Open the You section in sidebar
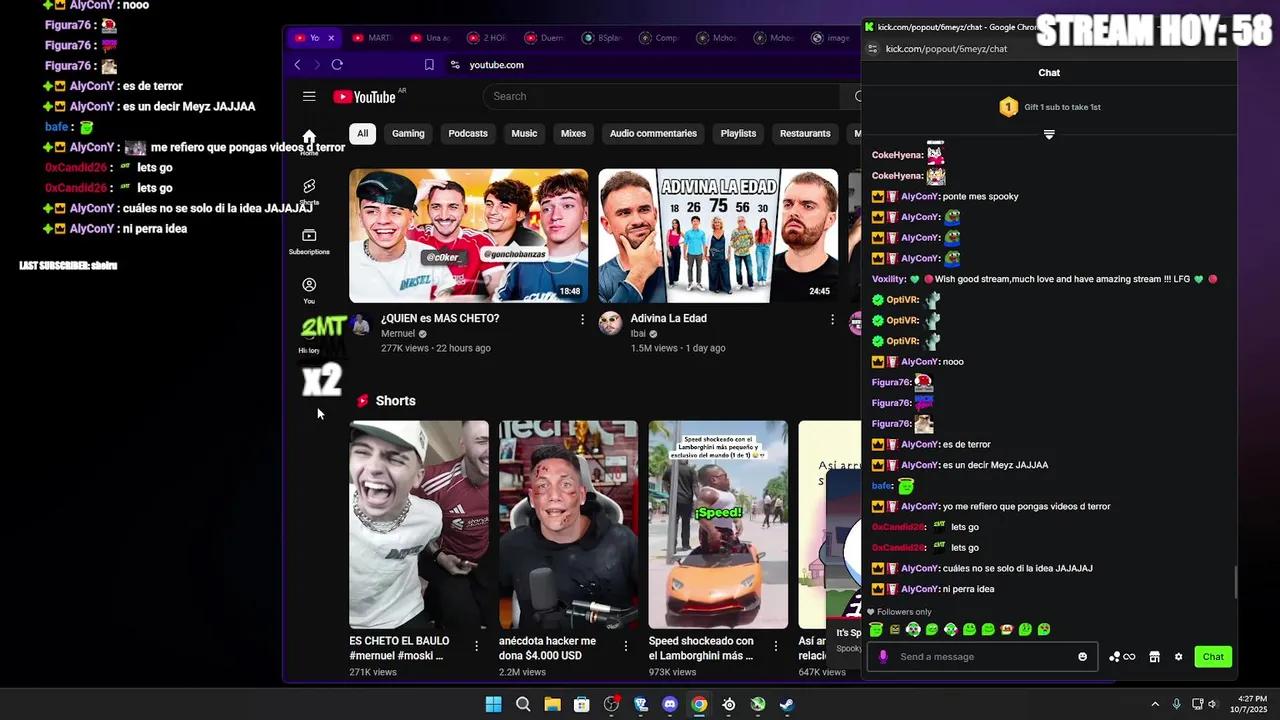 [309, 290]
